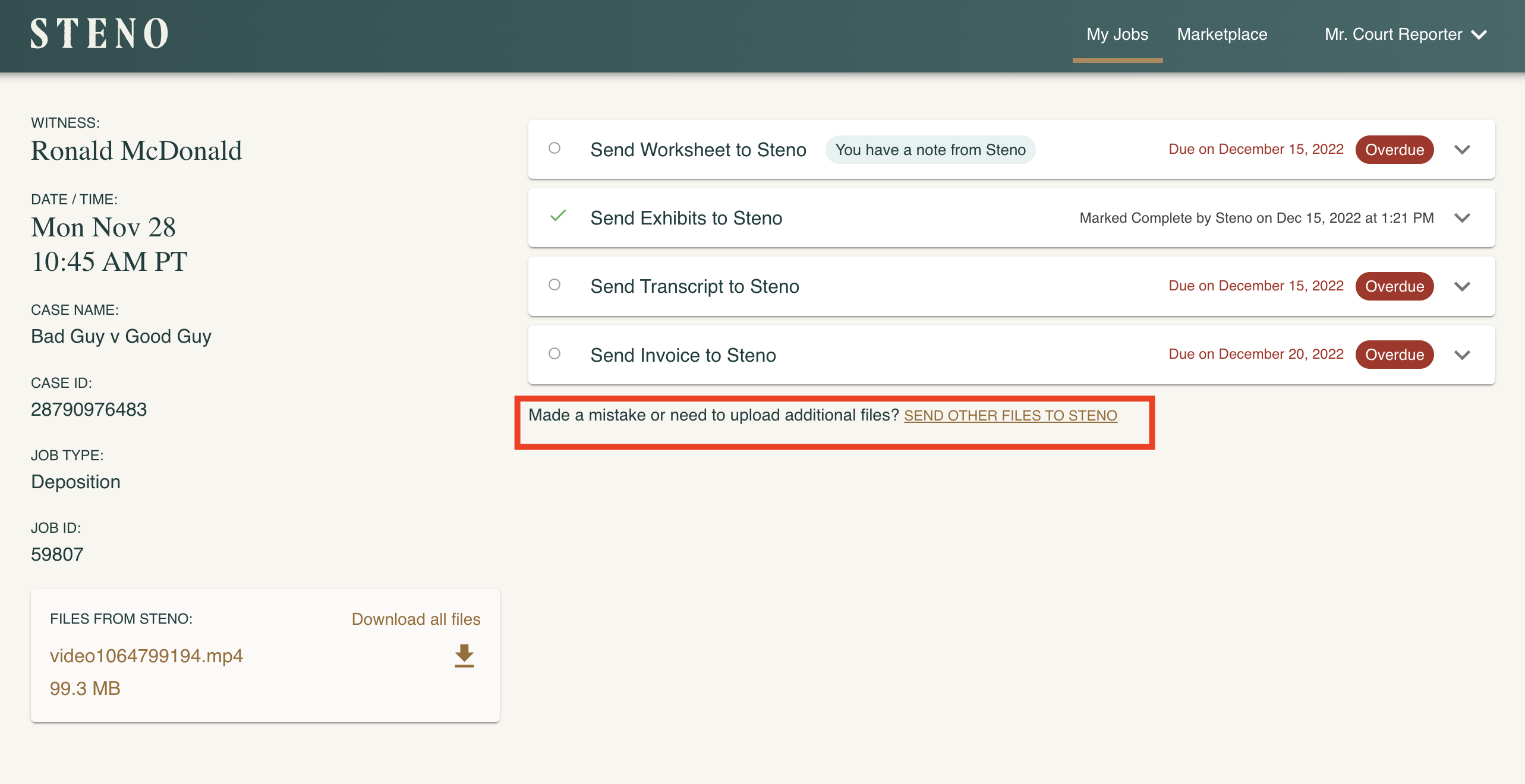Click the Send Other Files to Steno link

tap(1010, 416)
